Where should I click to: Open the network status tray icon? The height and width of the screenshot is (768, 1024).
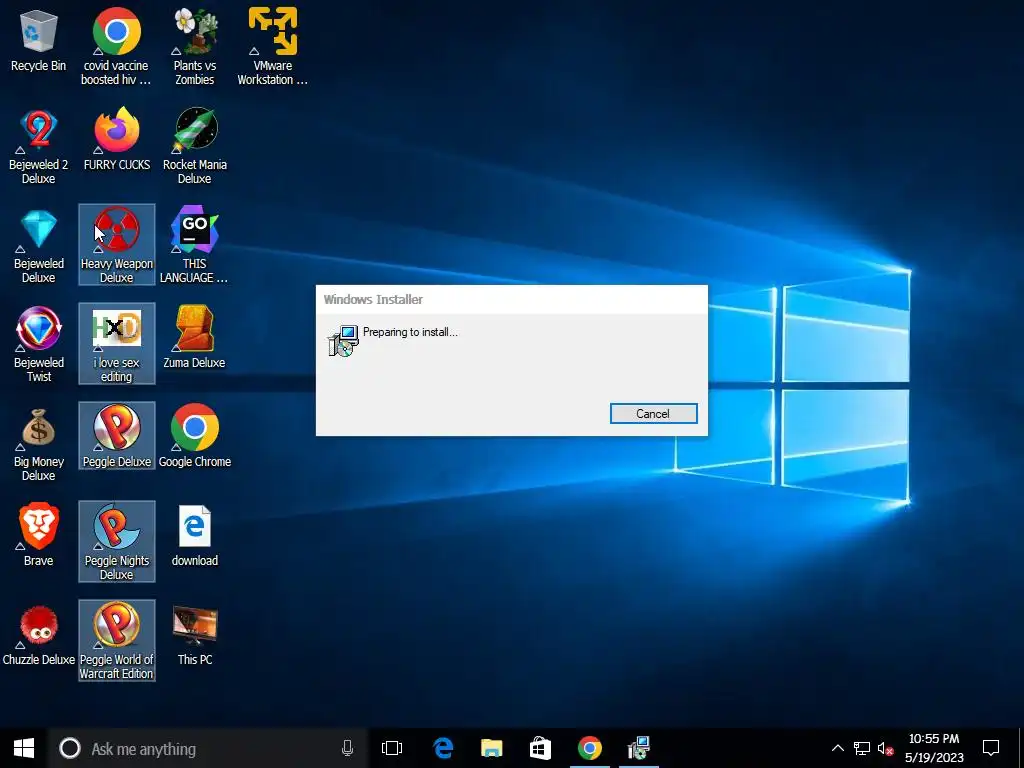[x=862, y=748]
